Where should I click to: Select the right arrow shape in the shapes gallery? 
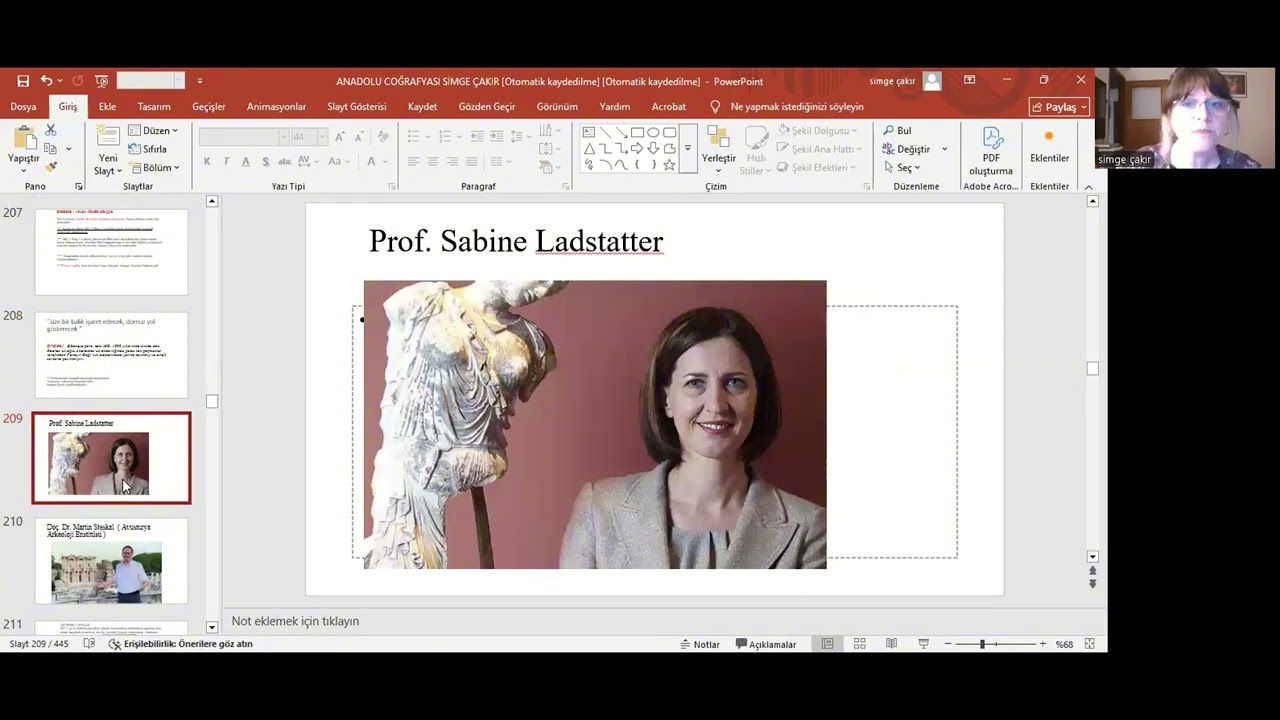pos(637,149)
